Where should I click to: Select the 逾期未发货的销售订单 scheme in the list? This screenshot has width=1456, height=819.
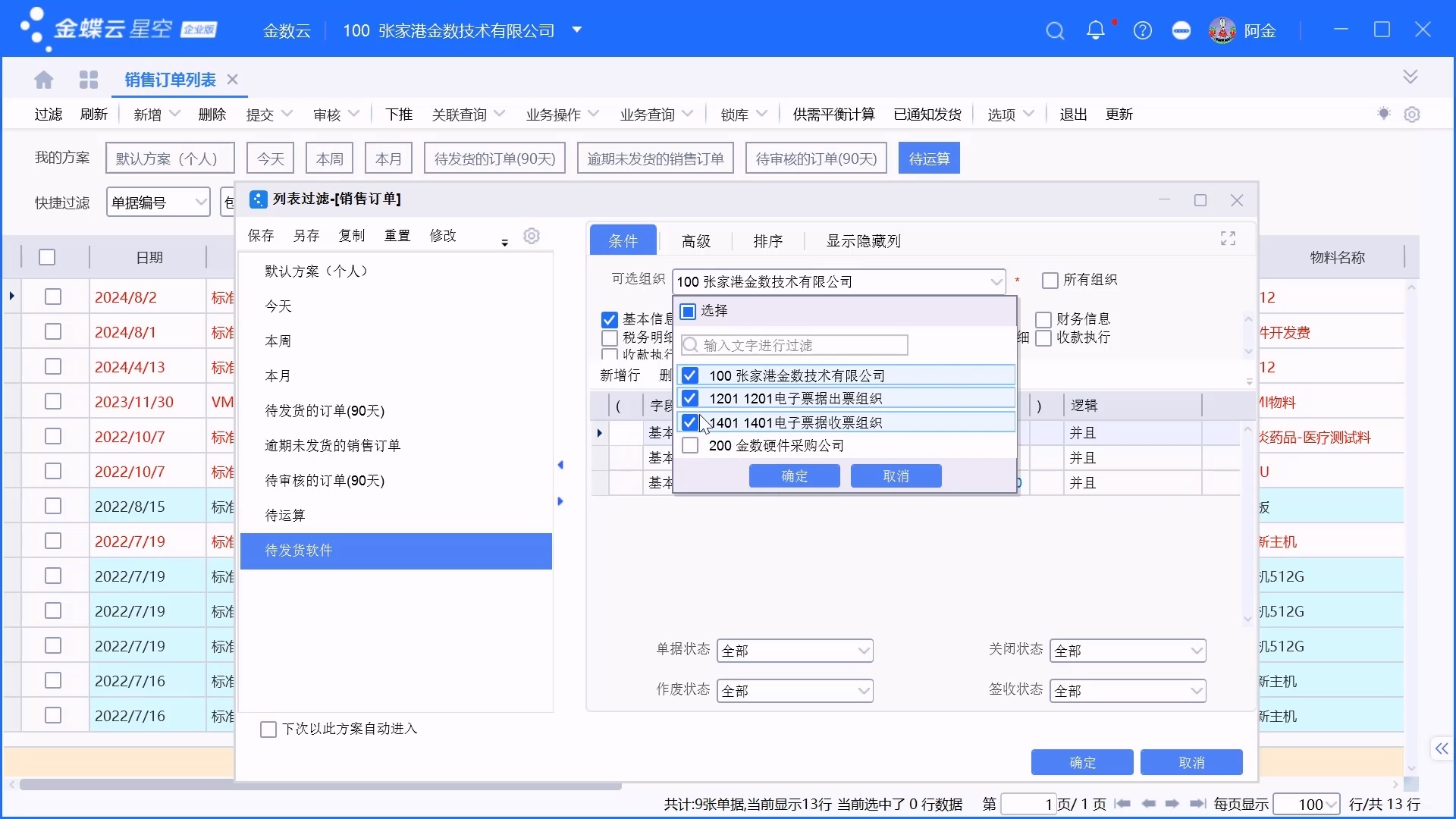[396, 446]
